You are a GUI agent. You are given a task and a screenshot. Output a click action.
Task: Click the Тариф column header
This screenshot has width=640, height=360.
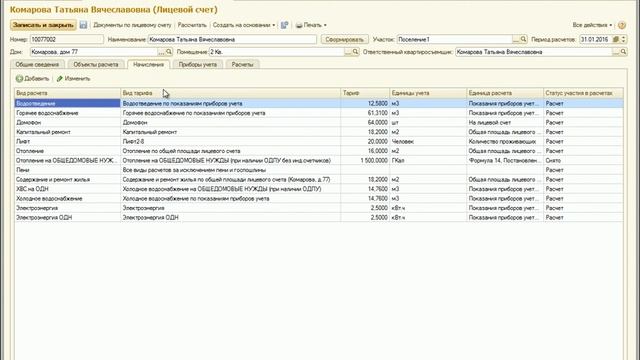click(x=365, y=93)
